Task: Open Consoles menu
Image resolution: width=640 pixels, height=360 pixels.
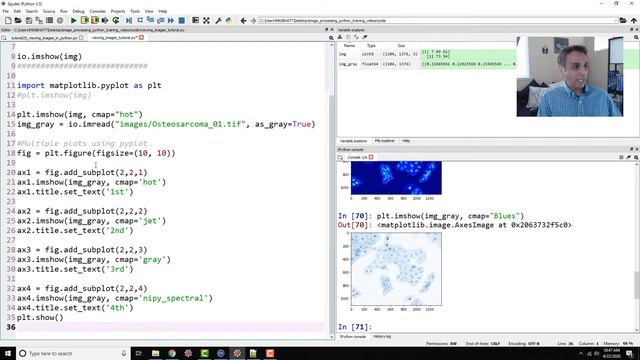Action: (98, 11)
